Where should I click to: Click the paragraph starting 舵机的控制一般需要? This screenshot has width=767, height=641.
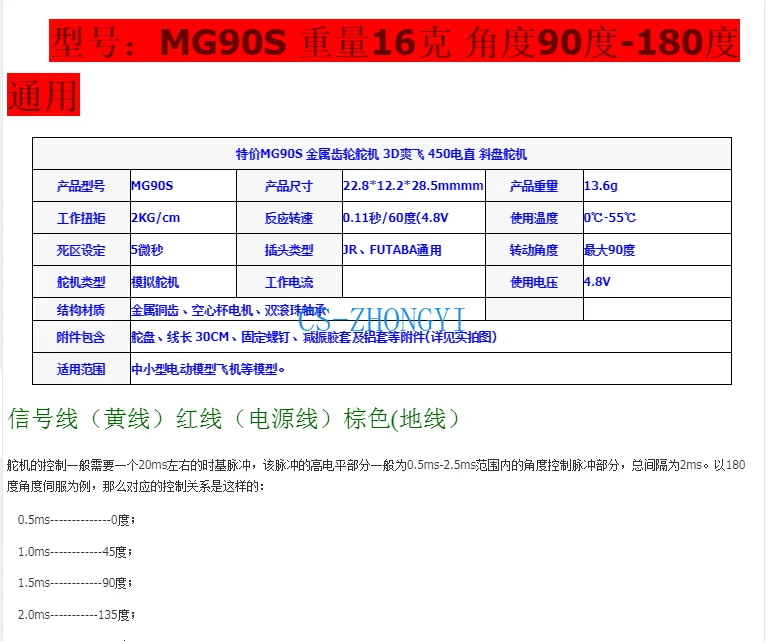tap(376, 476)
